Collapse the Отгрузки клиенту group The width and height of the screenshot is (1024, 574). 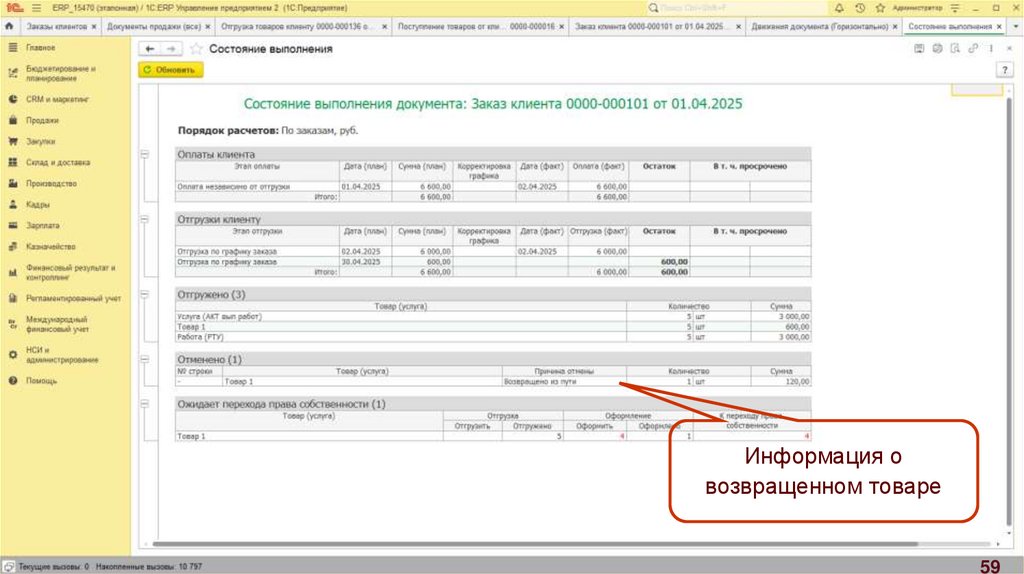coord(145,219)
